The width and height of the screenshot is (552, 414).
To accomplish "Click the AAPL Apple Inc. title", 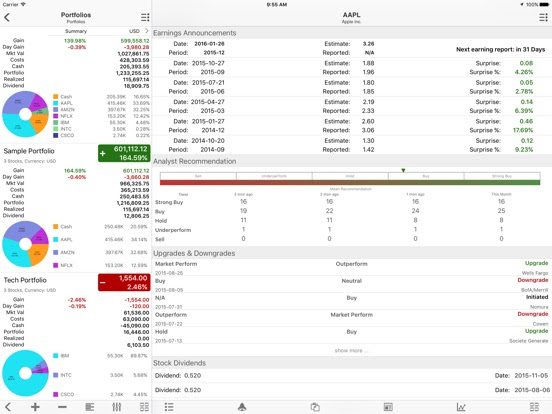I will pos(351,17).
